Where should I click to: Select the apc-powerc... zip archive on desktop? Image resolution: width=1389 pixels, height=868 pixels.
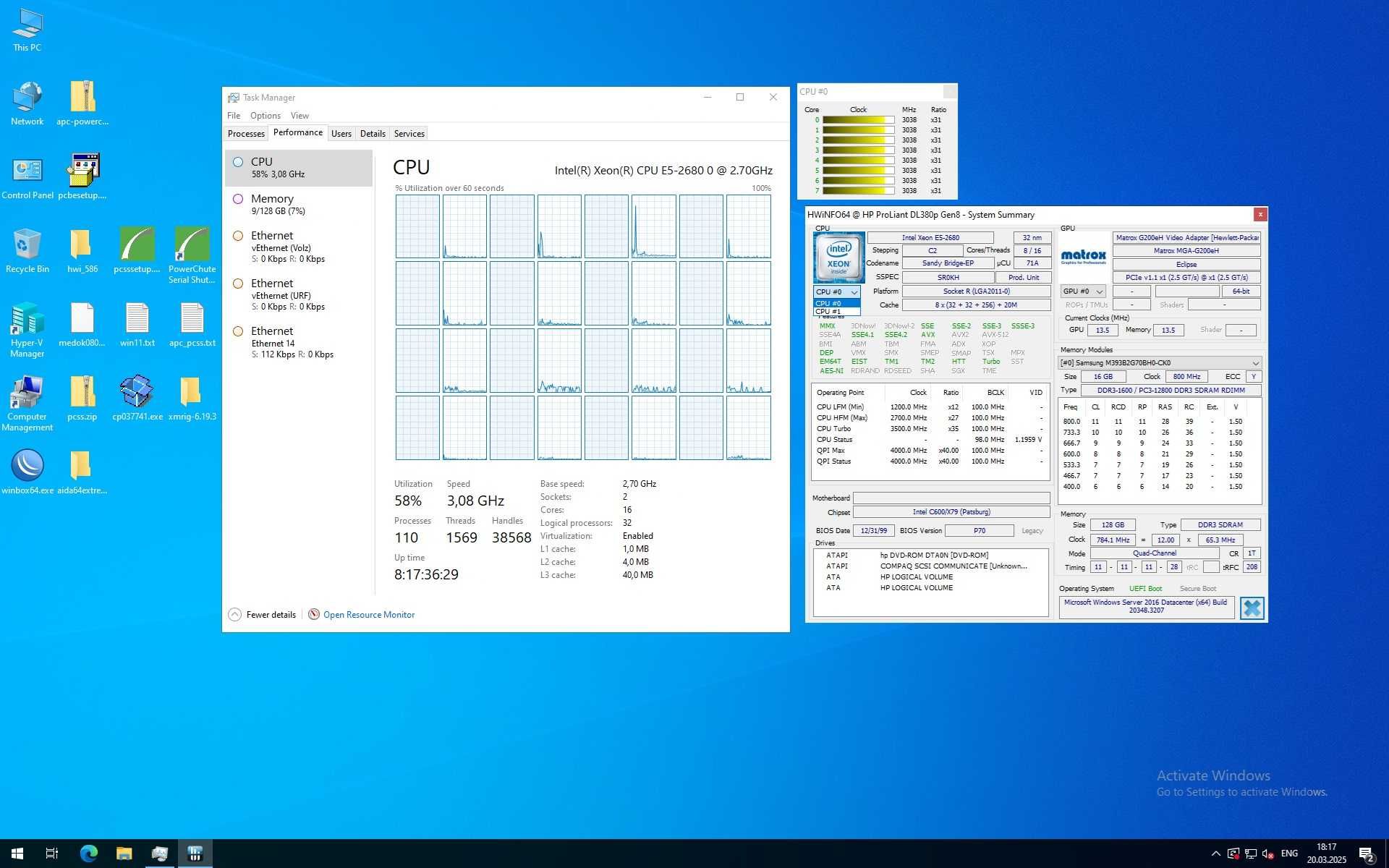[x=82, y=103]
